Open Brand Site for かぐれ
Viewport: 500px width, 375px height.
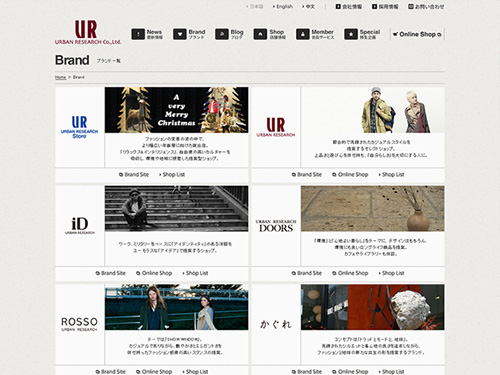[307, 371]
